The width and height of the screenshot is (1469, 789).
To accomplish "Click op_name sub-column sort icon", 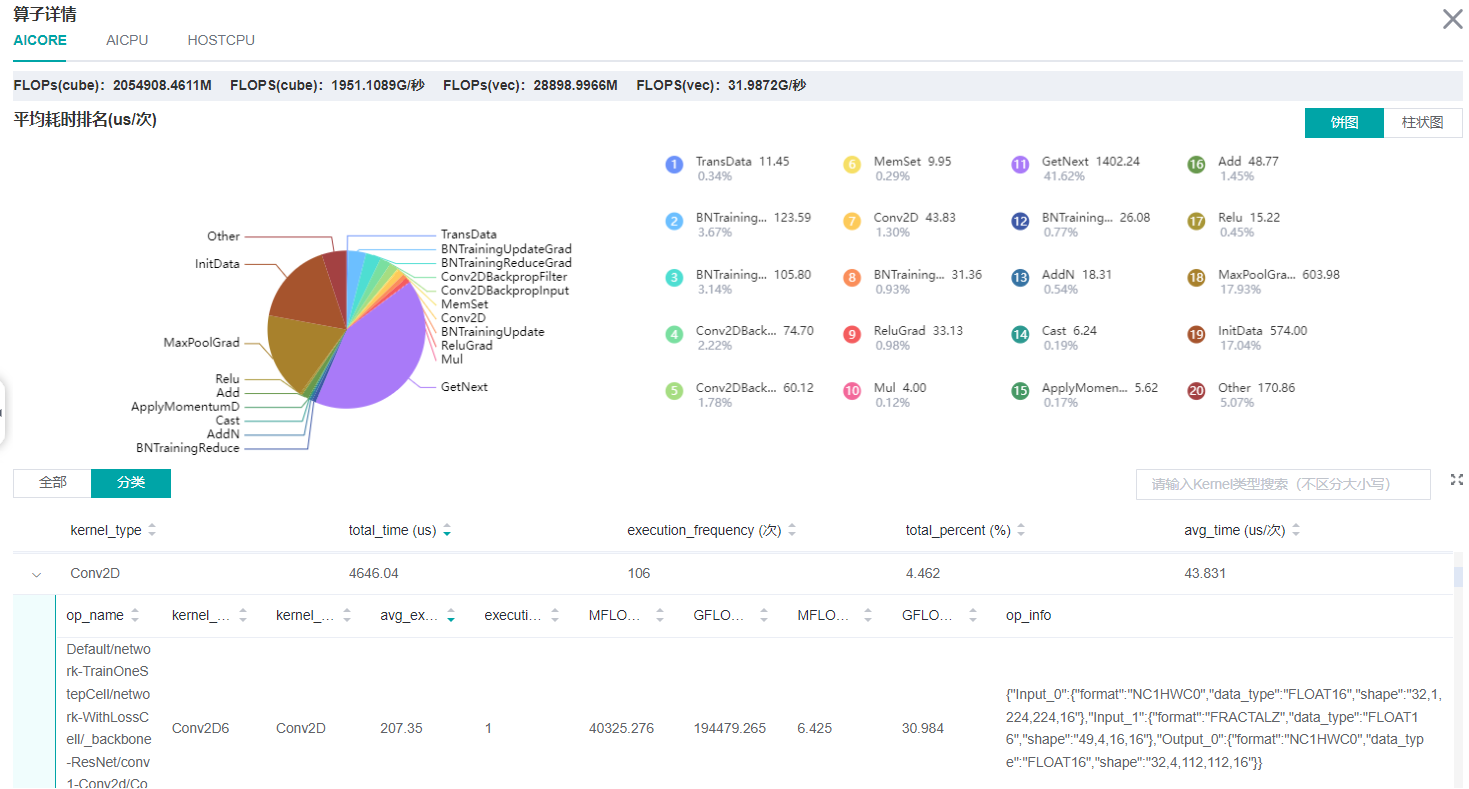I will pyautogui.click(x=135, y=616).
